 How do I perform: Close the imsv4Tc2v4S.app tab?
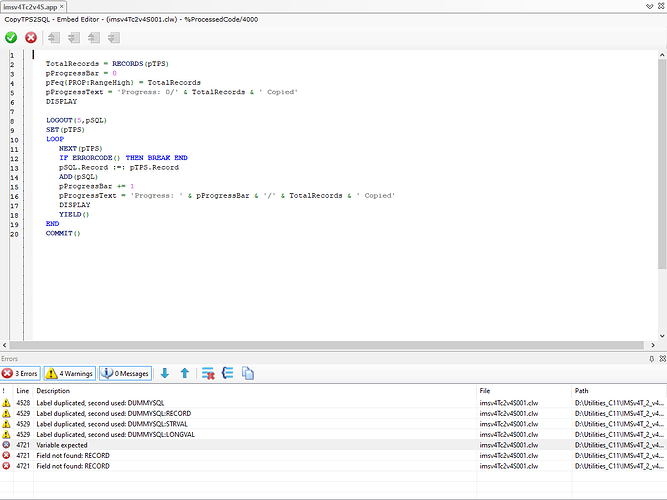point(62,7)
